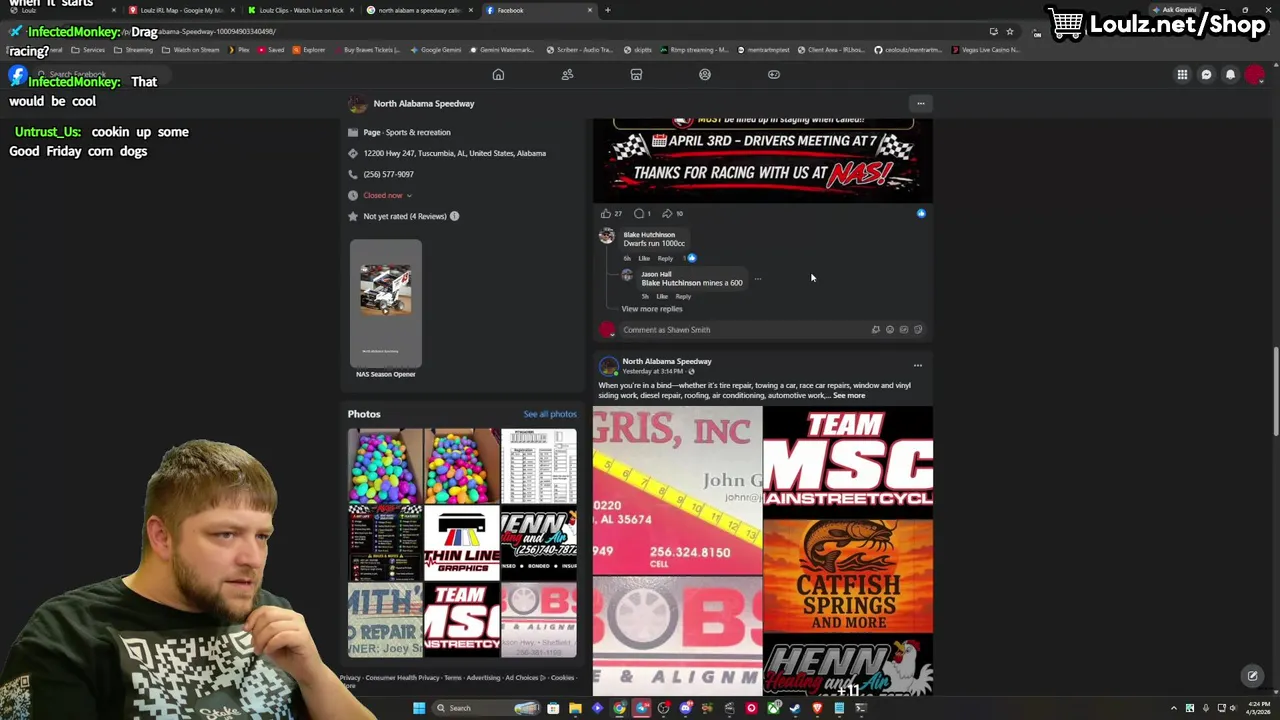Open Steam from the taskbar
The height and width of the screenshot is (720, 1280).
[795, 708]
